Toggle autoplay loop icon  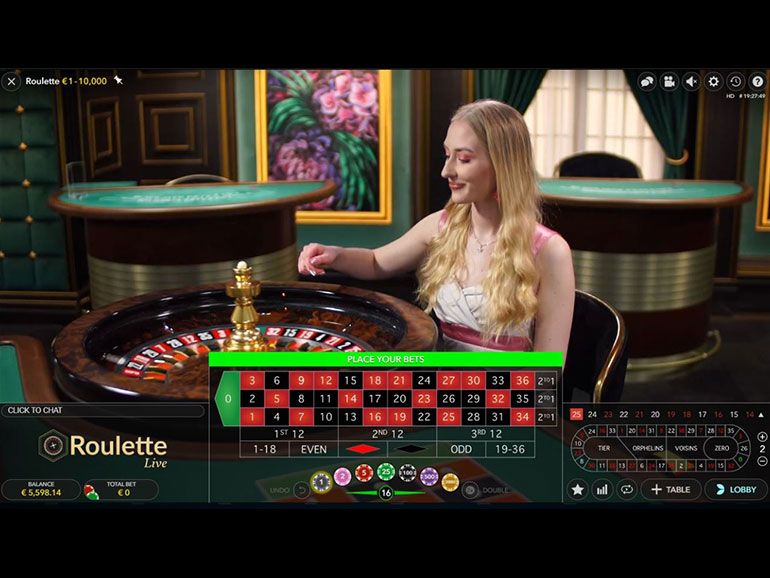[627, 489]
